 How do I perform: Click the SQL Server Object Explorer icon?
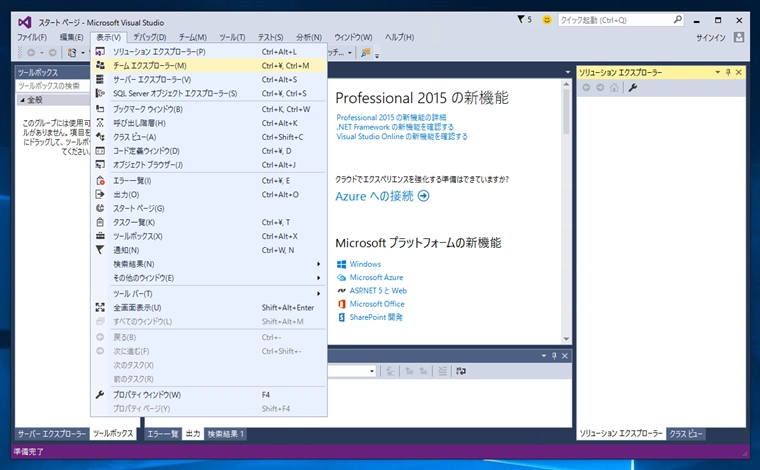point(100,93)
